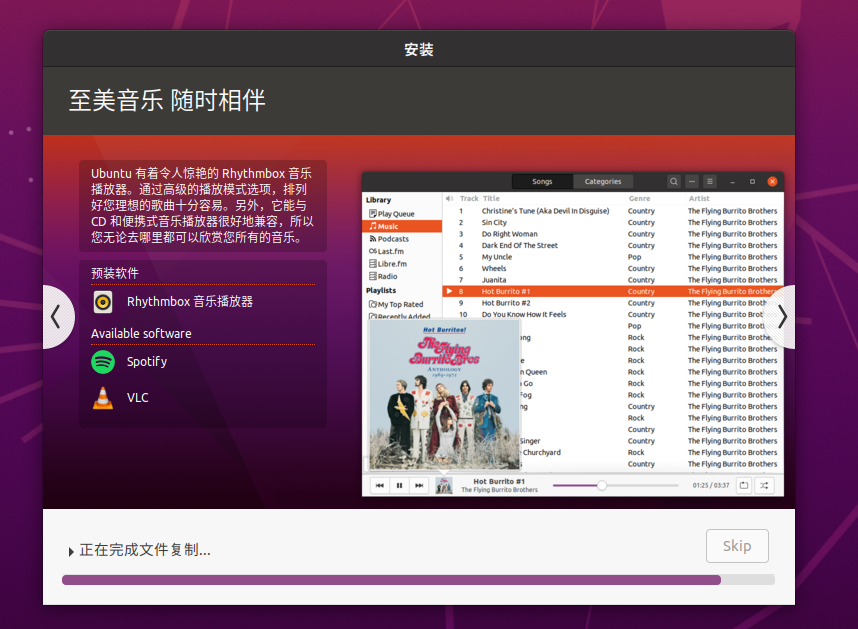This screenshot has height=629, width=858.
Task: Click the Rhythmbox orange close button
Action: pos(772,182)
